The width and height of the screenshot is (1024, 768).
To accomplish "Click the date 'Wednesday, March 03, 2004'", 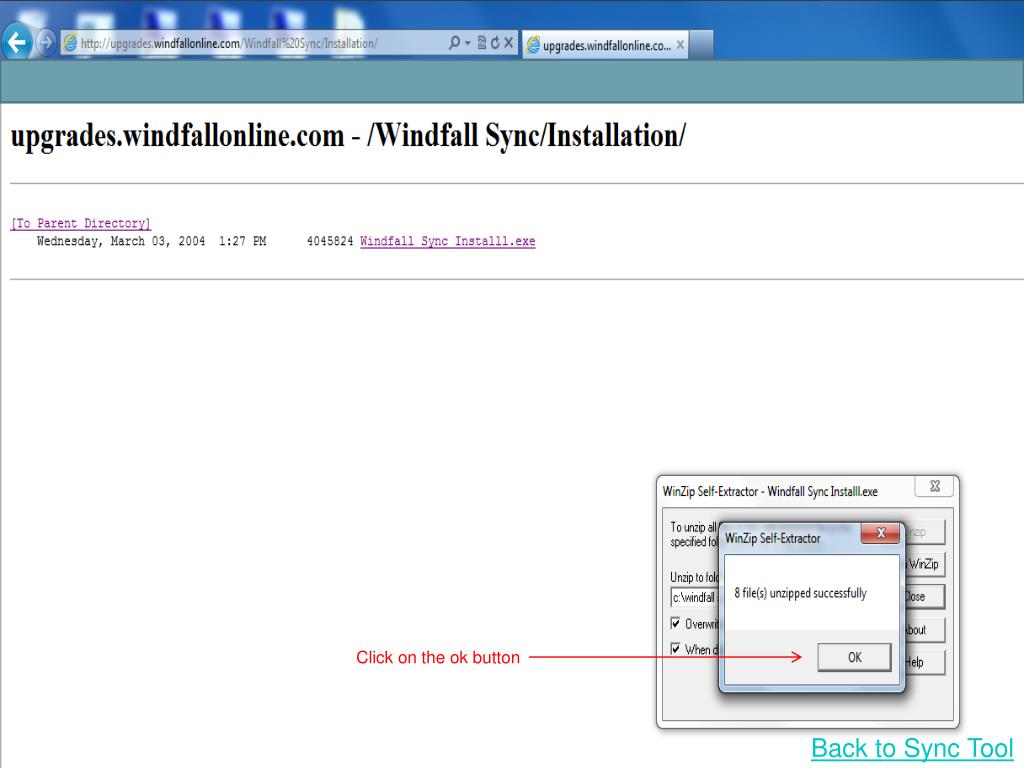I will [x=121, y=241].
